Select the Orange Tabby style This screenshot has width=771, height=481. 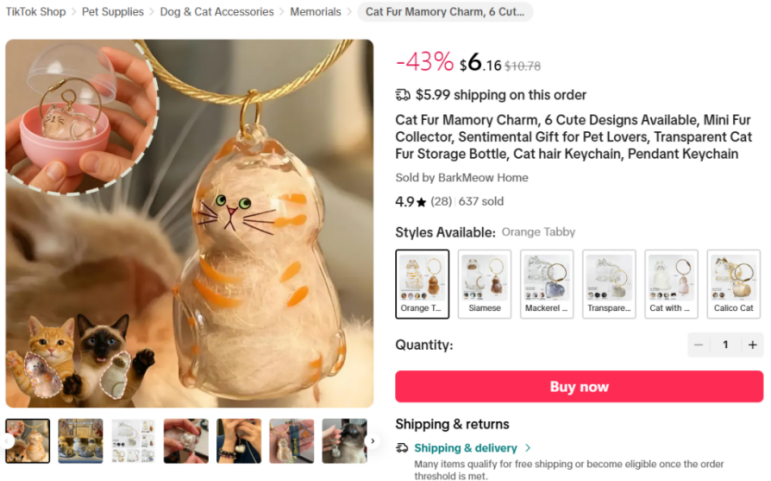422,284
